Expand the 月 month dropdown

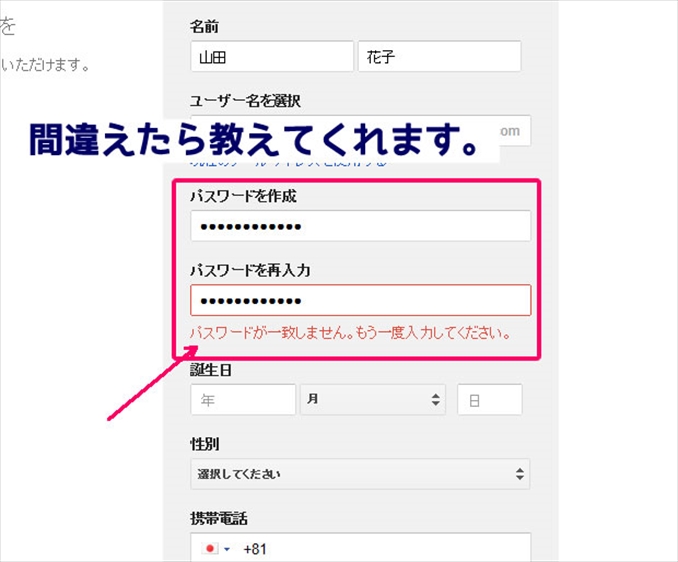pos(372,399)
